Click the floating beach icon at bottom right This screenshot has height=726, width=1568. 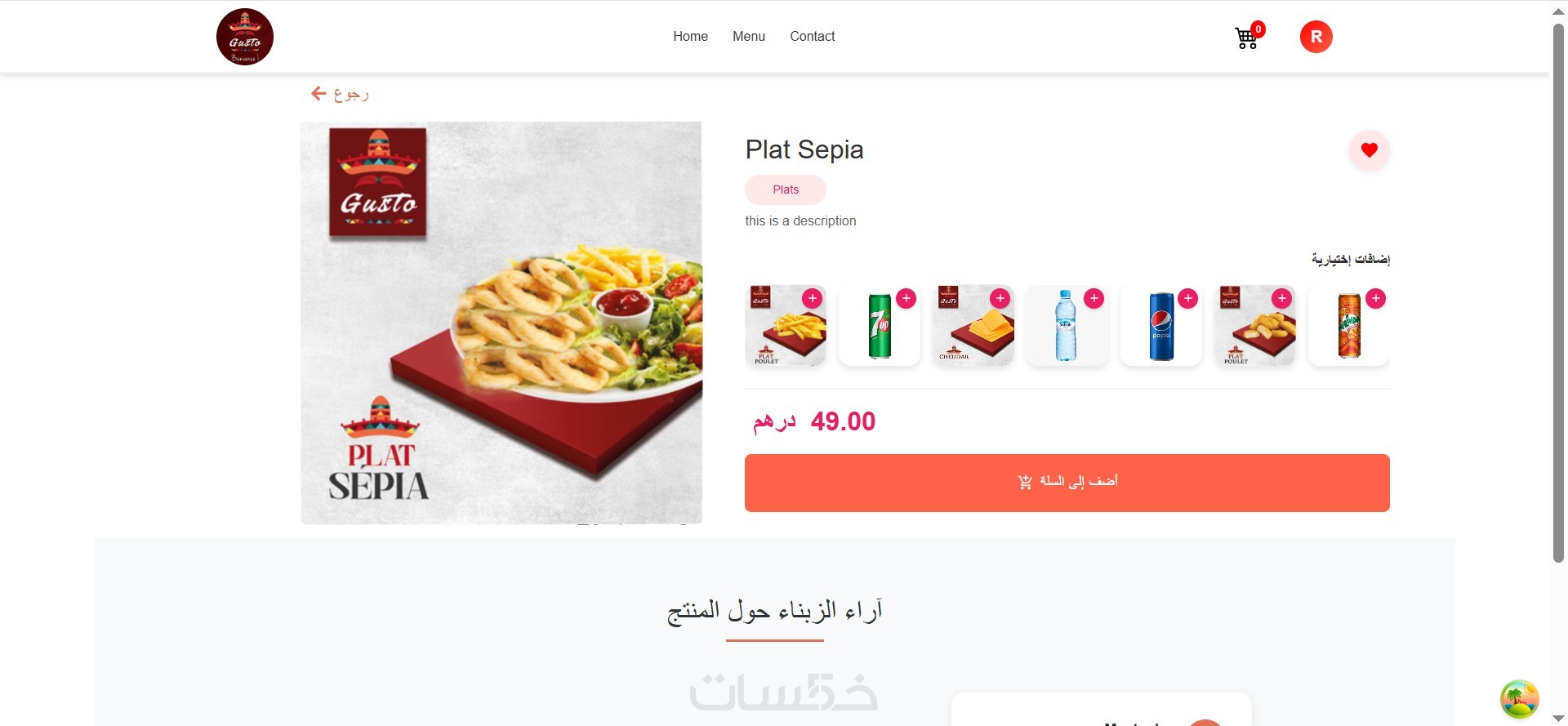pyautogui.click(x=1519, y=699)
